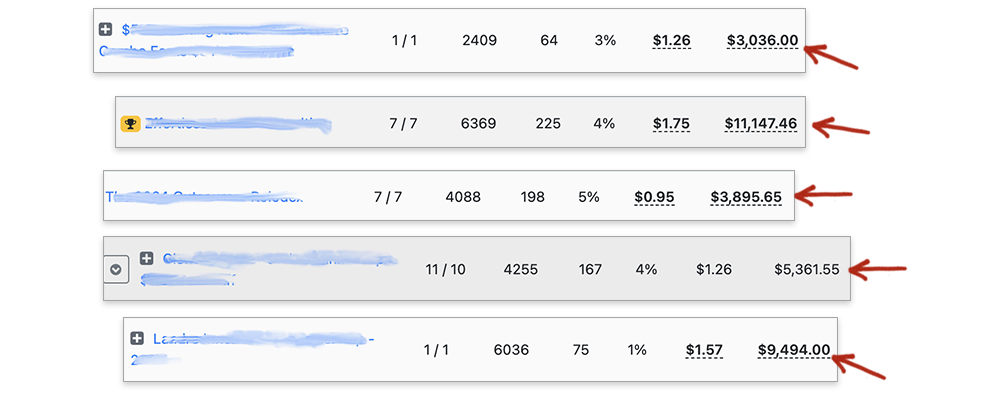Expand the plus icon in $9,494.00 row
Image resolution: width=1000 pixels, height=400 pixels.
136,338
